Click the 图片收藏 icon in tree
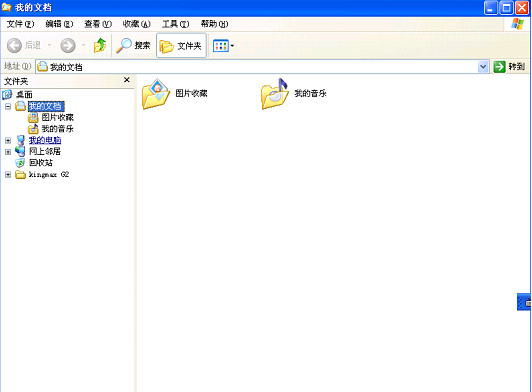The image size is (532, 392). point(33,118)
